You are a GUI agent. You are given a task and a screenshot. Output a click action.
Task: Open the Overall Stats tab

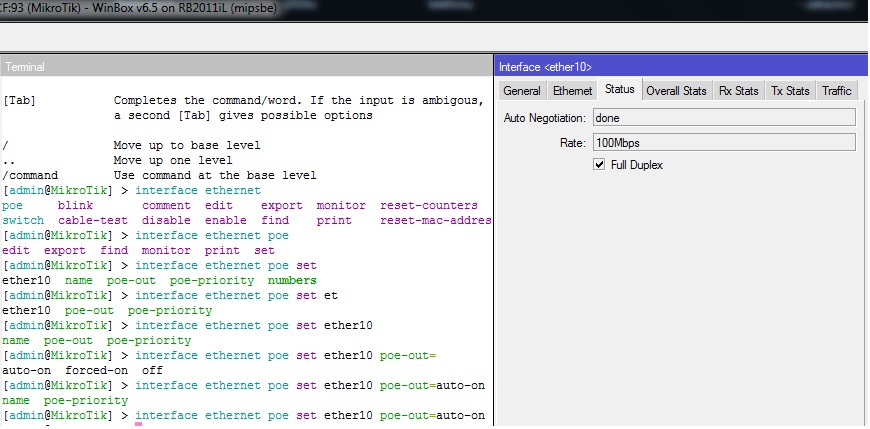676,91
